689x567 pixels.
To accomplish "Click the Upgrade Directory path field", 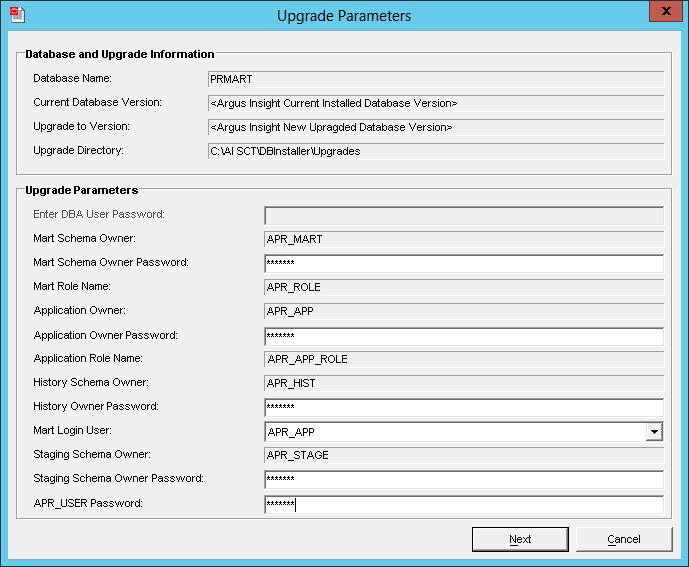I will (436, 151).
